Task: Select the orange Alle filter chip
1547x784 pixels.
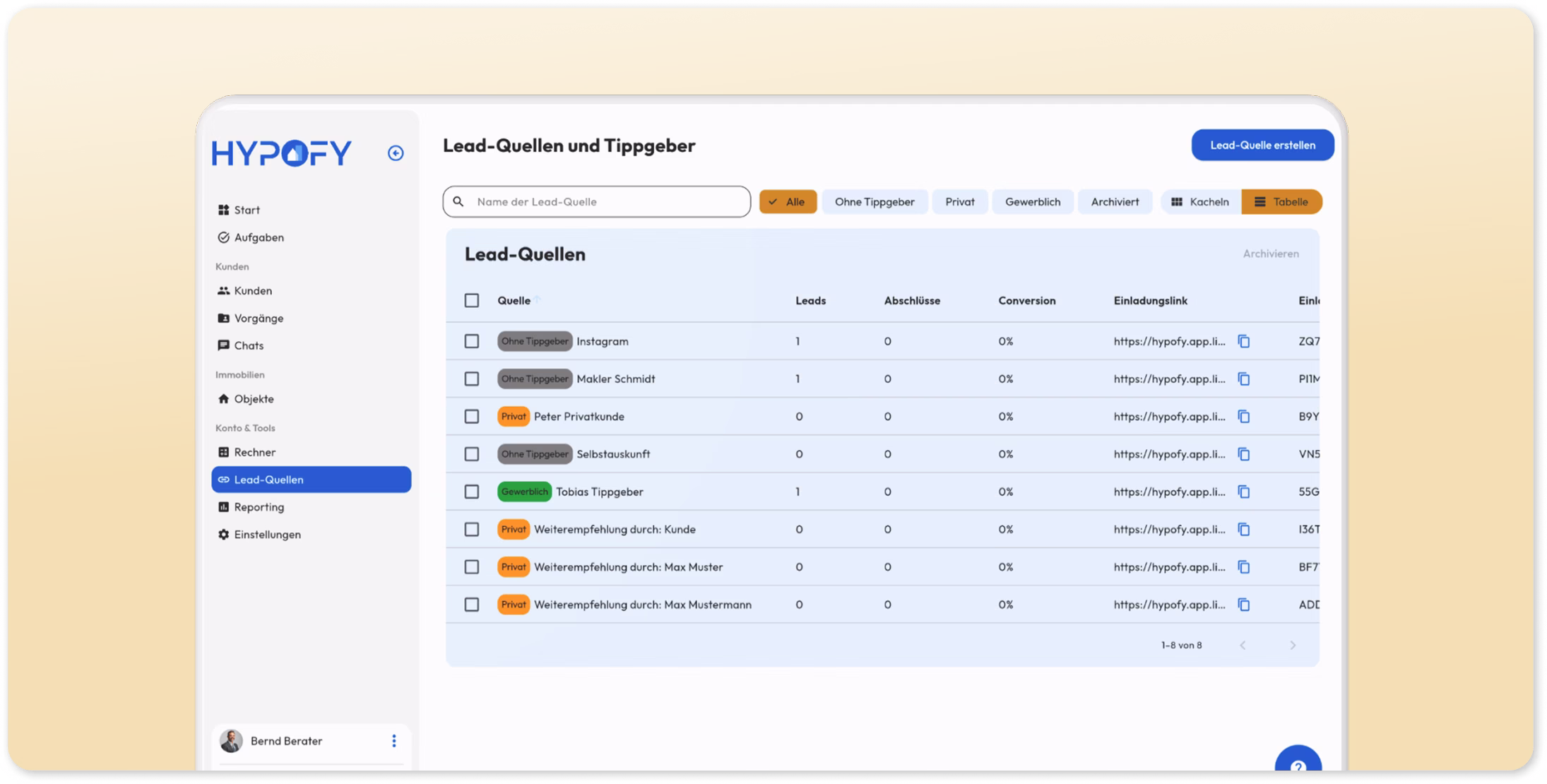Action: click(x=788, y=202)
